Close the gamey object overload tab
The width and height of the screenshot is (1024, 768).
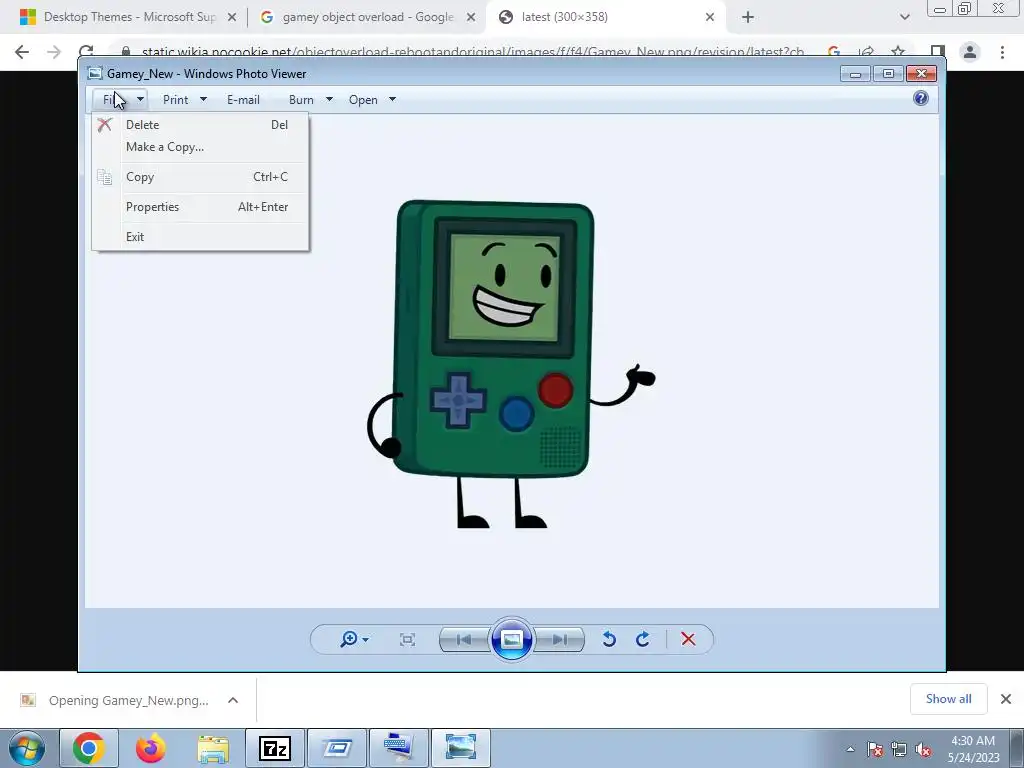(471, 18)
